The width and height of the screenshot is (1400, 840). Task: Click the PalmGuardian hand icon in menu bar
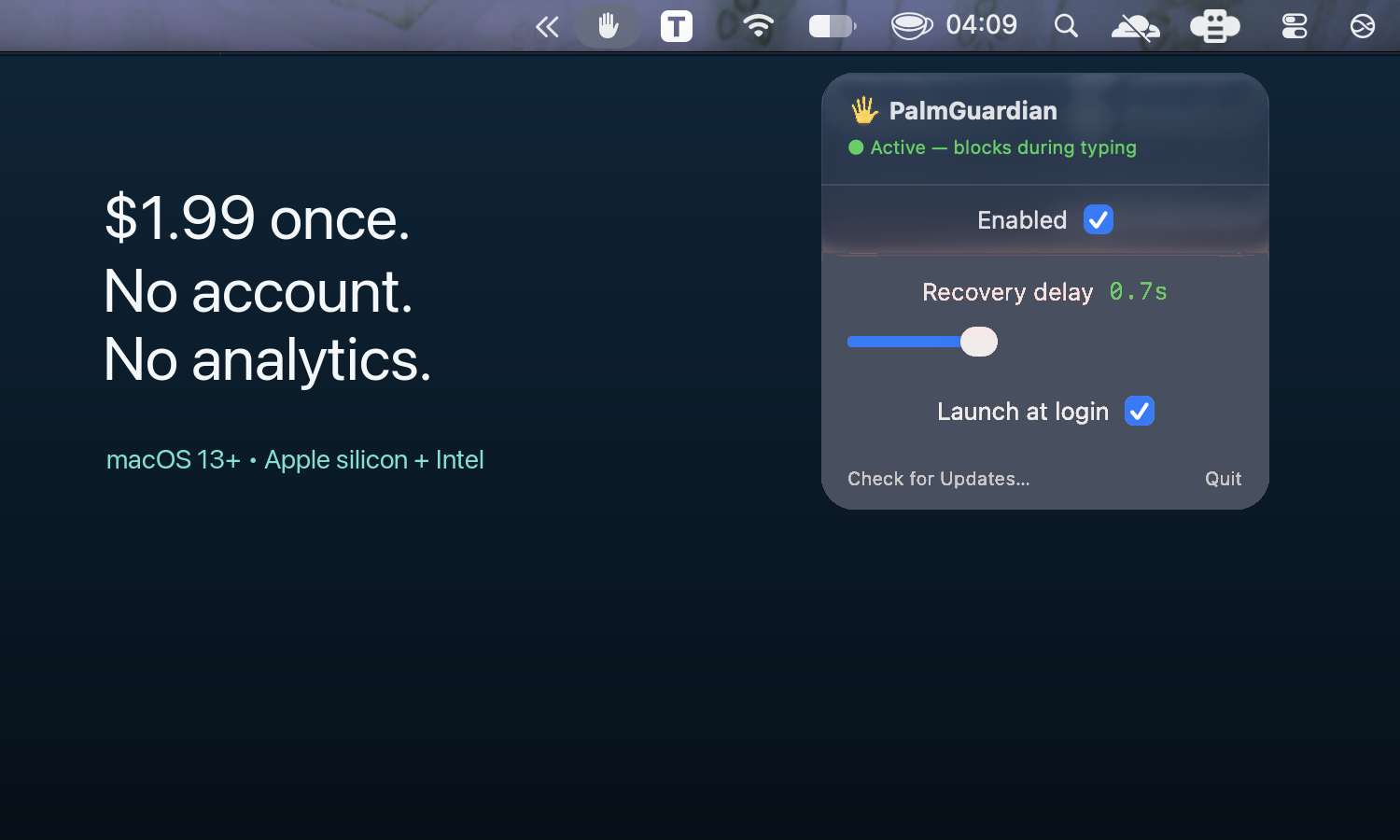(x=608, y=26)
